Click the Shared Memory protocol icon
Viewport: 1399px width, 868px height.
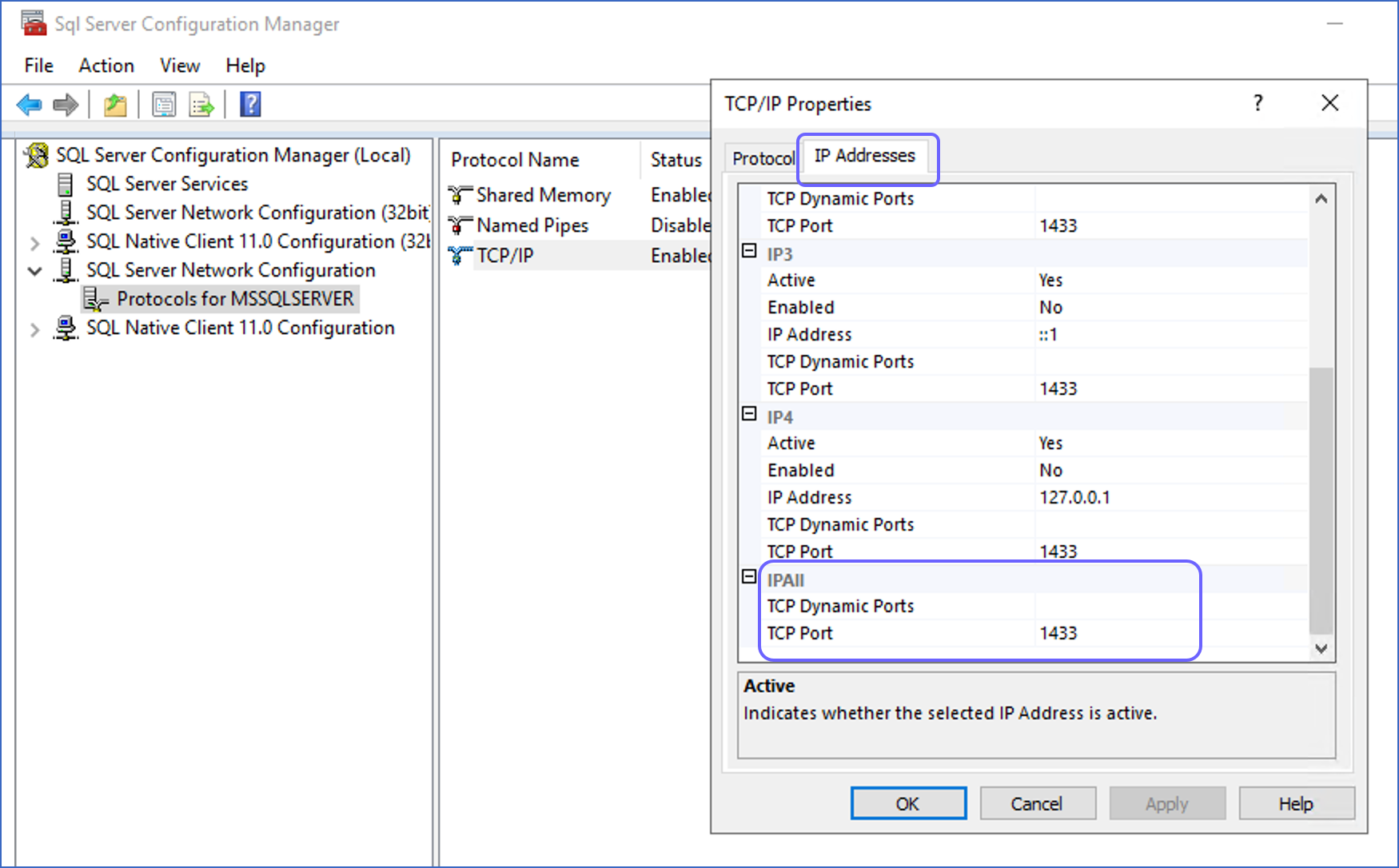pyautogui.click(x=460, y=195)
